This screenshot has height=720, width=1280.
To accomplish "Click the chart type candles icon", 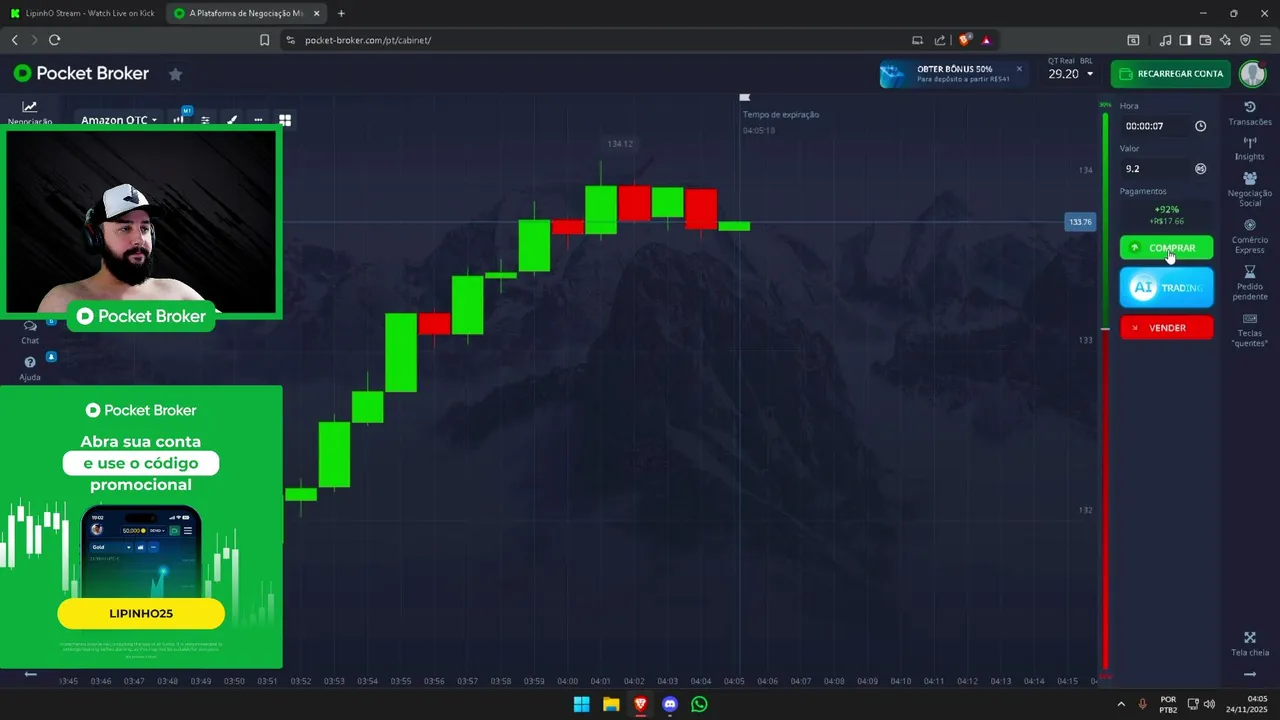I will pyautogui.click(x=179, y=120).
